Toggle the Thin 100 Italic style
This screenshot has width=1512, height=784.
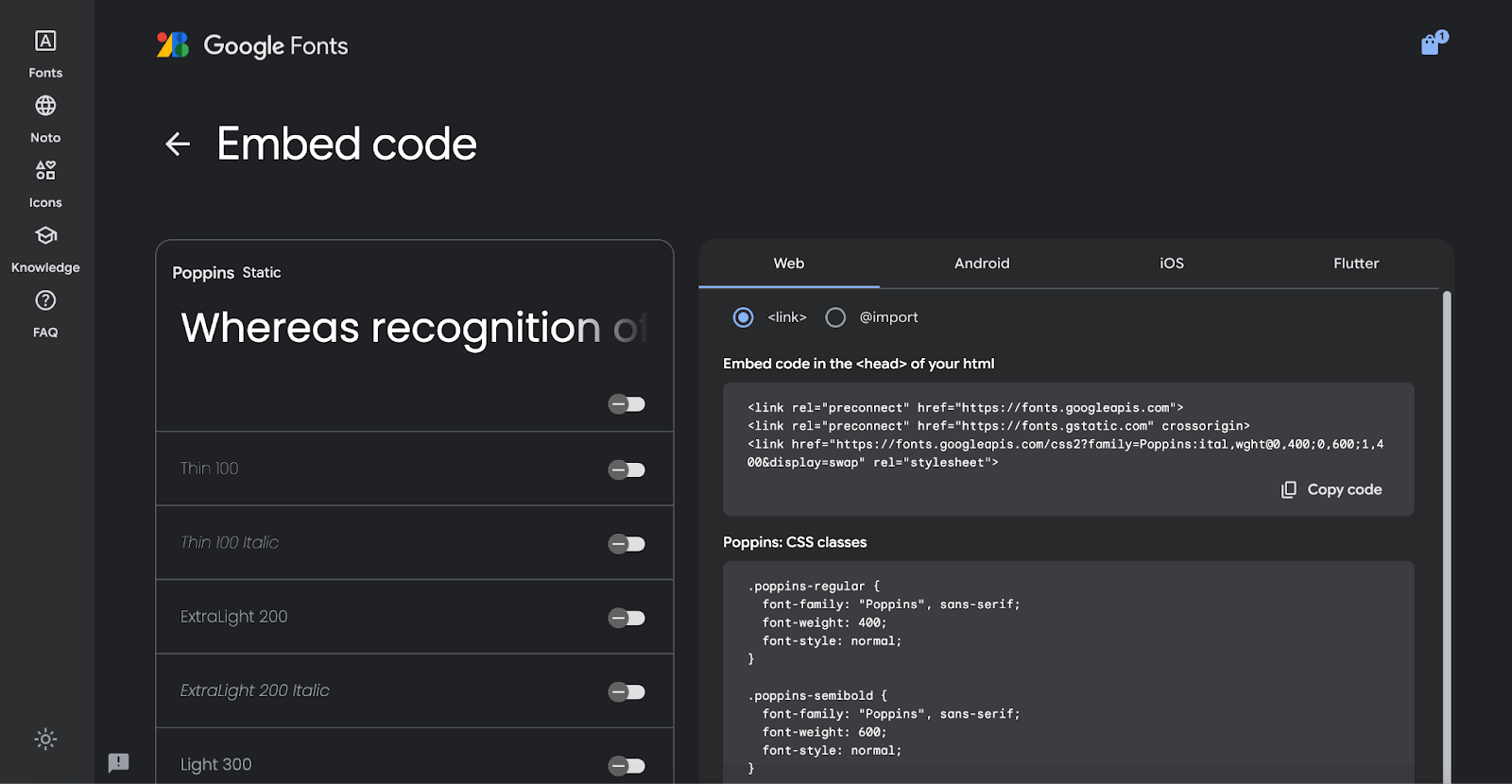626,544
